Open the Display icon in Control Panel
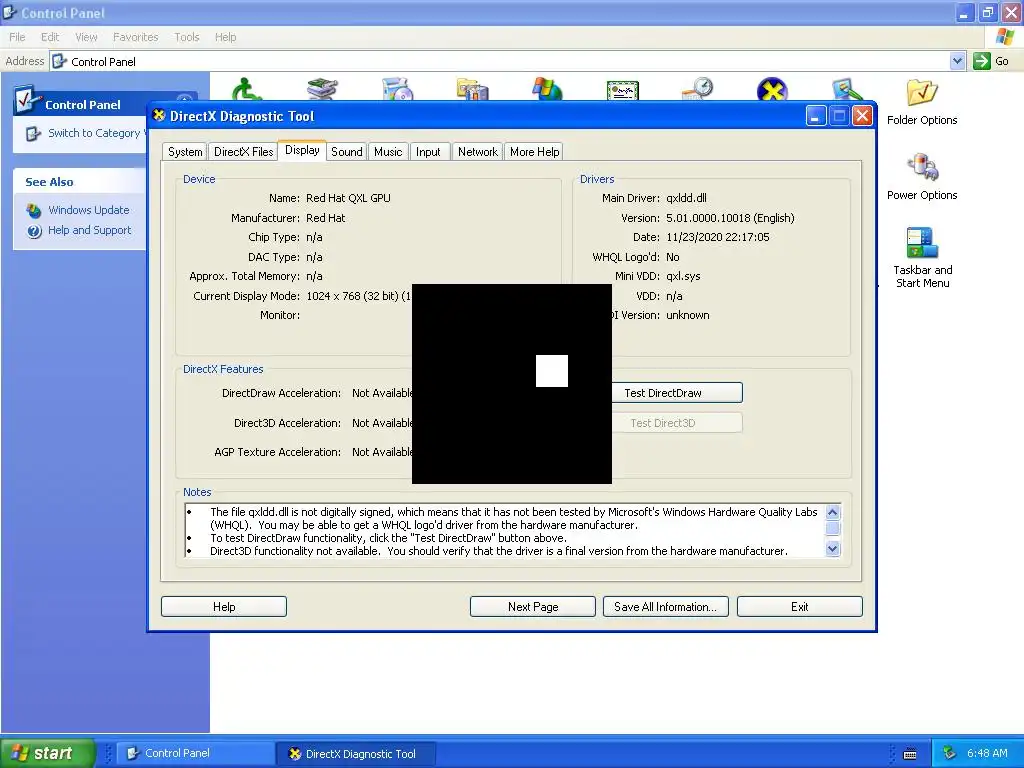The width and height of the screenshot is (1024, 768). [x=847, y=89]
